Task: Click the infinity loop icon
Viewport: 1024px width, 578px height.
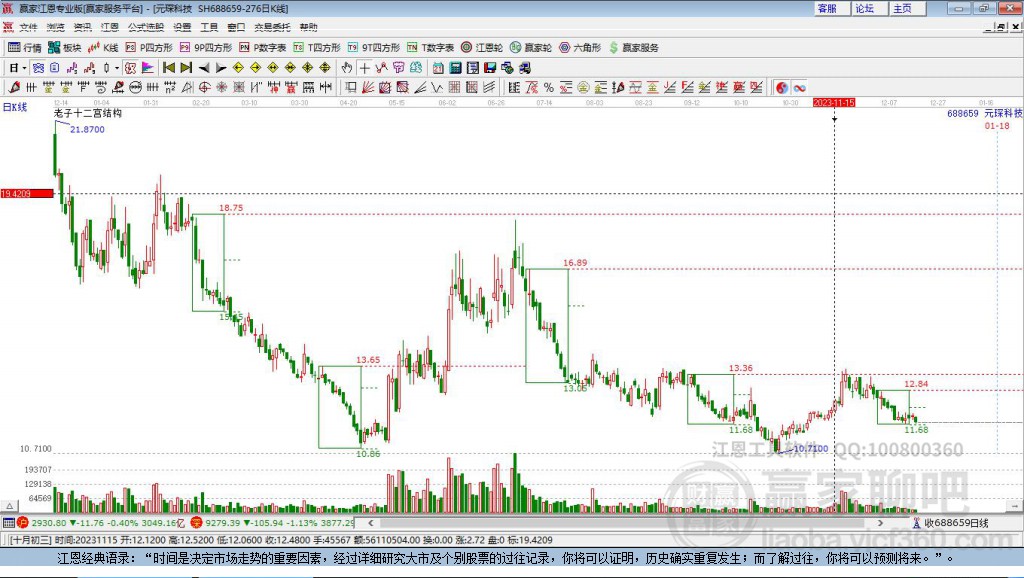Action: coord(799,88)
